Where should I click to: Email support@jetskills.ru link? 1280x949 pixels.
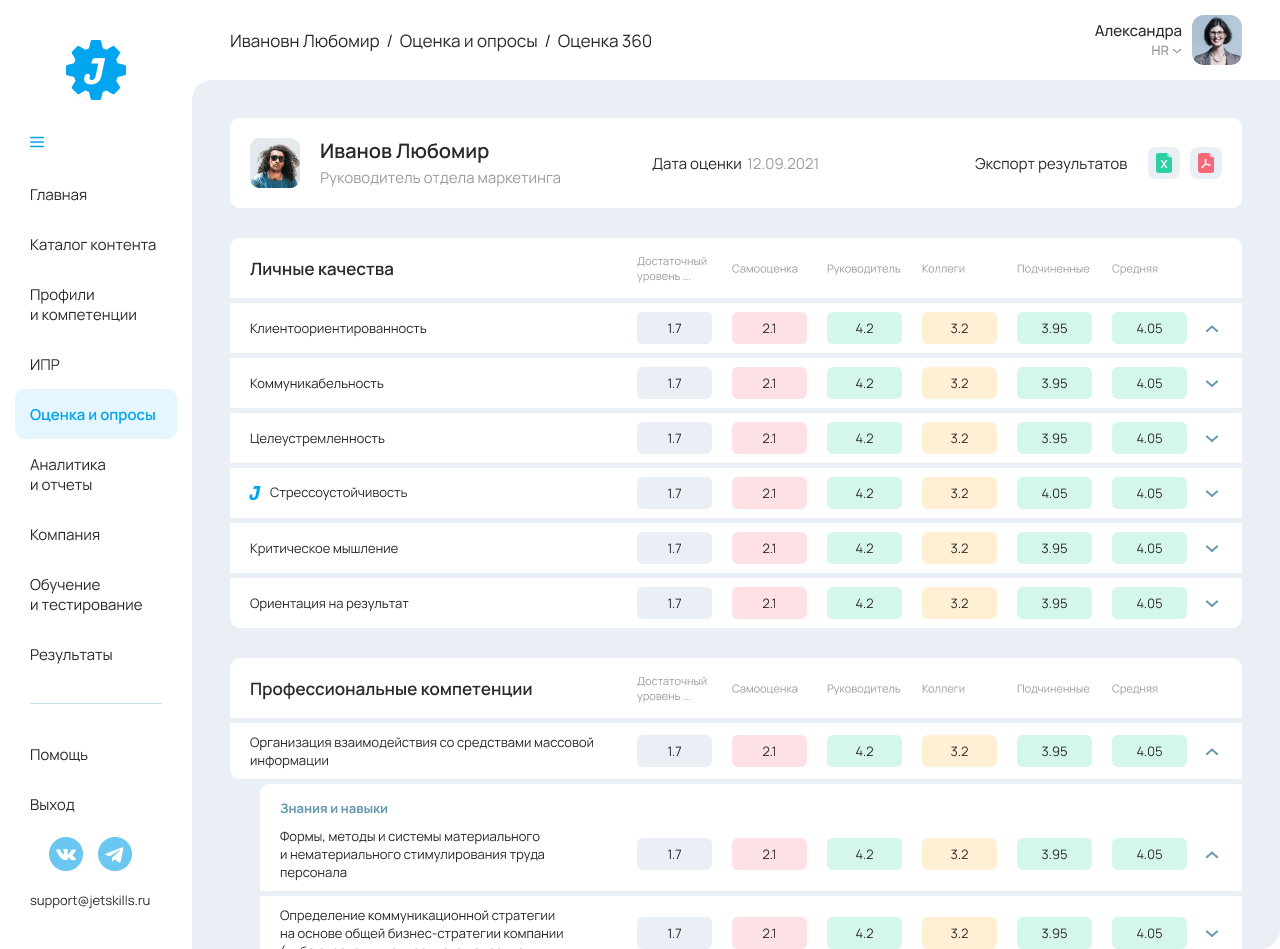pyautogui.click(x=90, y=900)
